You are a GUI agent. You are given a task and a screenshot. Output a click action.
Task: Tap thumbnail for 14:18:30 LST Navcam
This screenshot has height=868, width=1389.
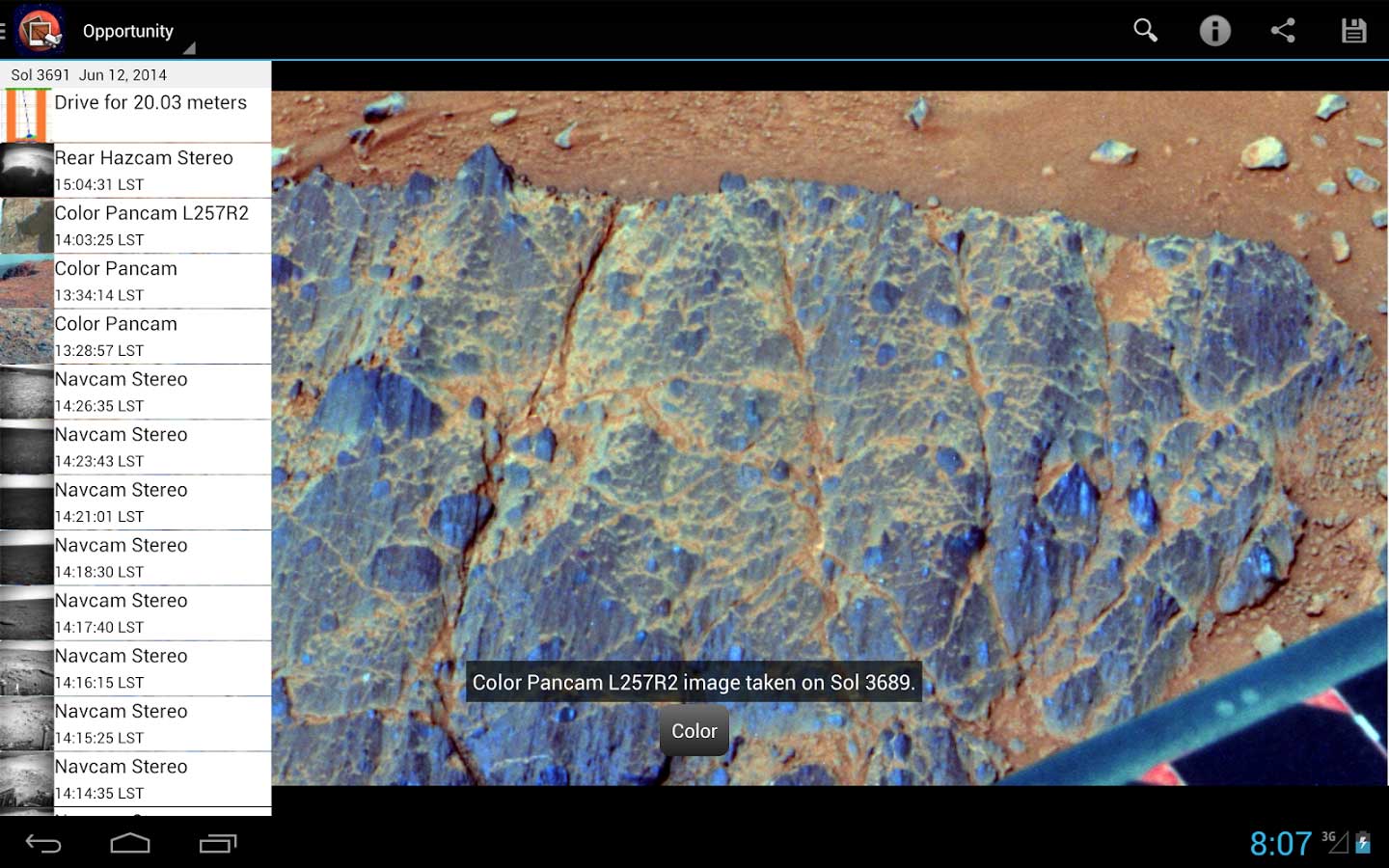tap(26, 557)
